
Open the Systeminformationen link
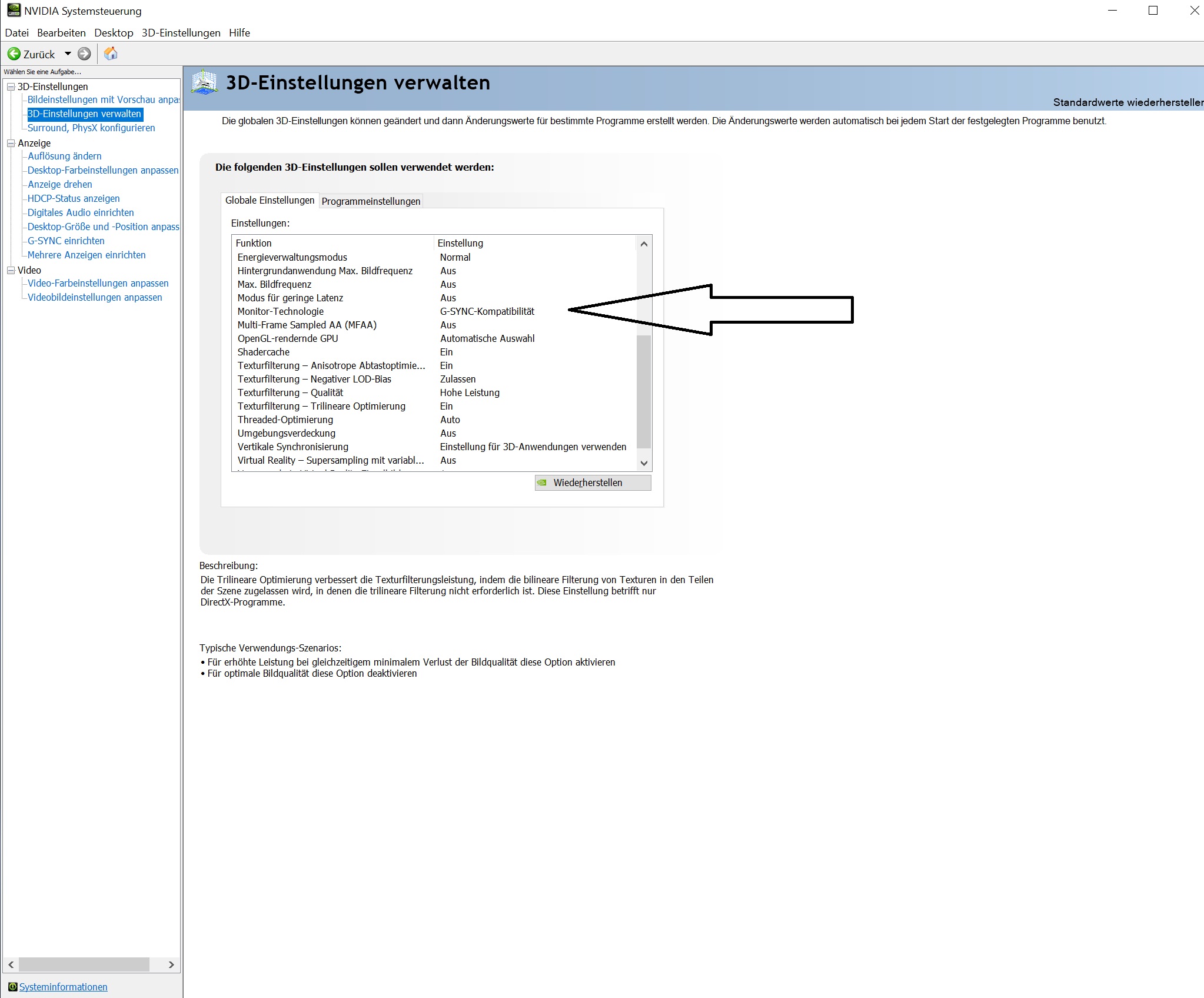point(63,987)
